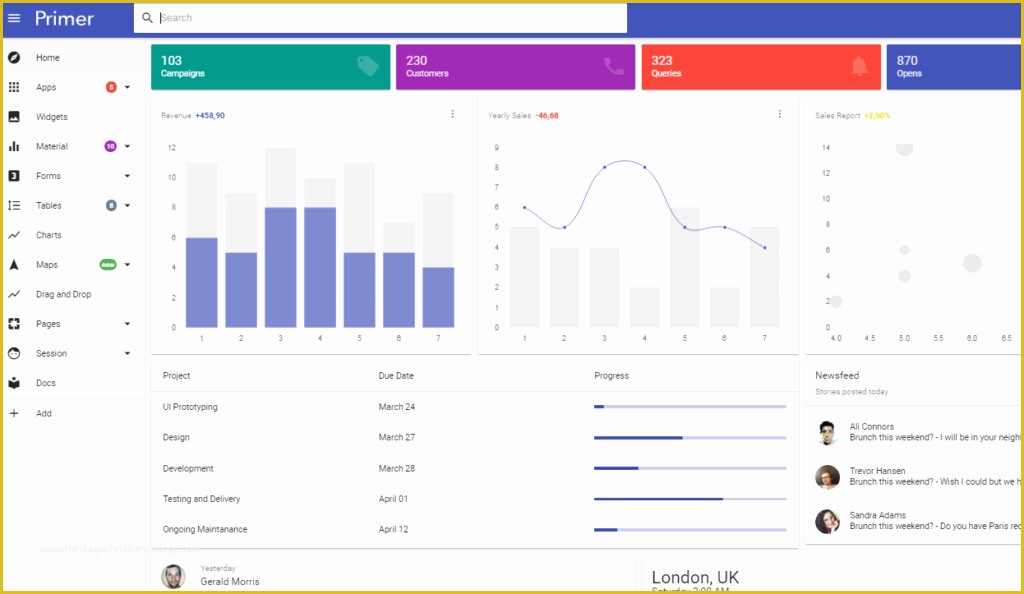Click the Charts trend line icon
This screenshot has height=594, width=1024.
coord(14,235)
